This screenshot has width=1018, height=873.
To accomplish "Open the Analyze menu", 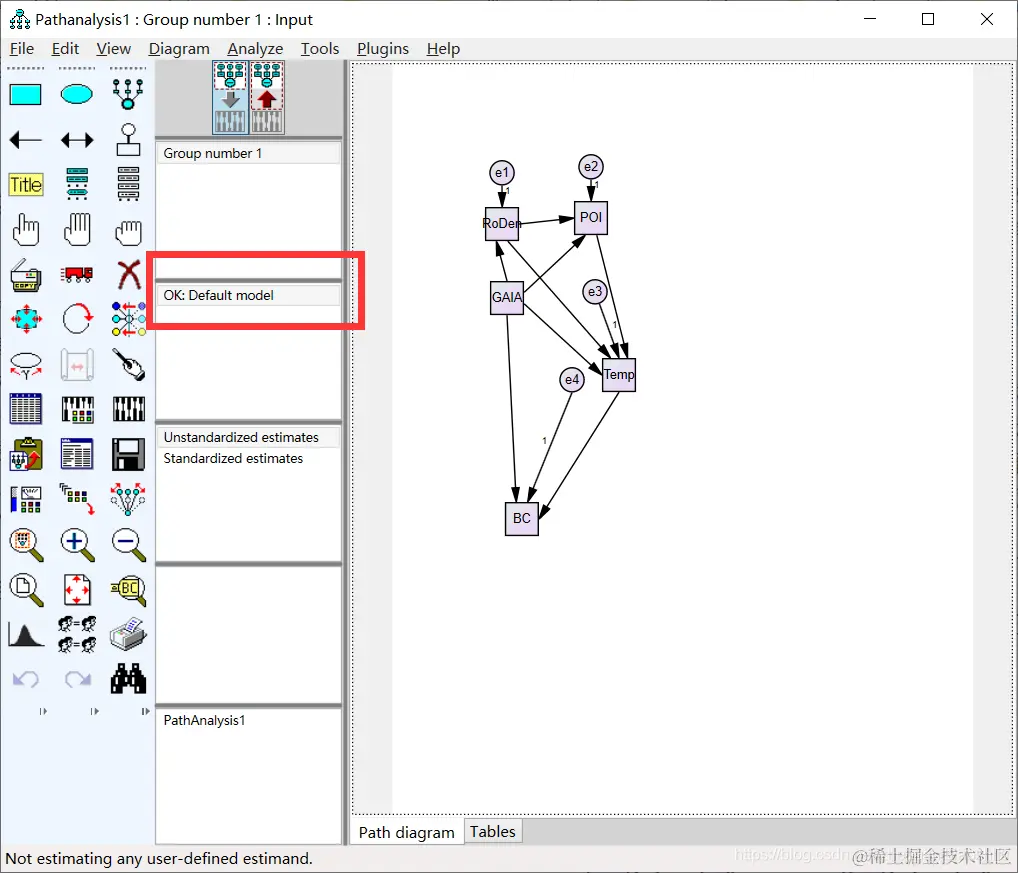I will 255,49.
